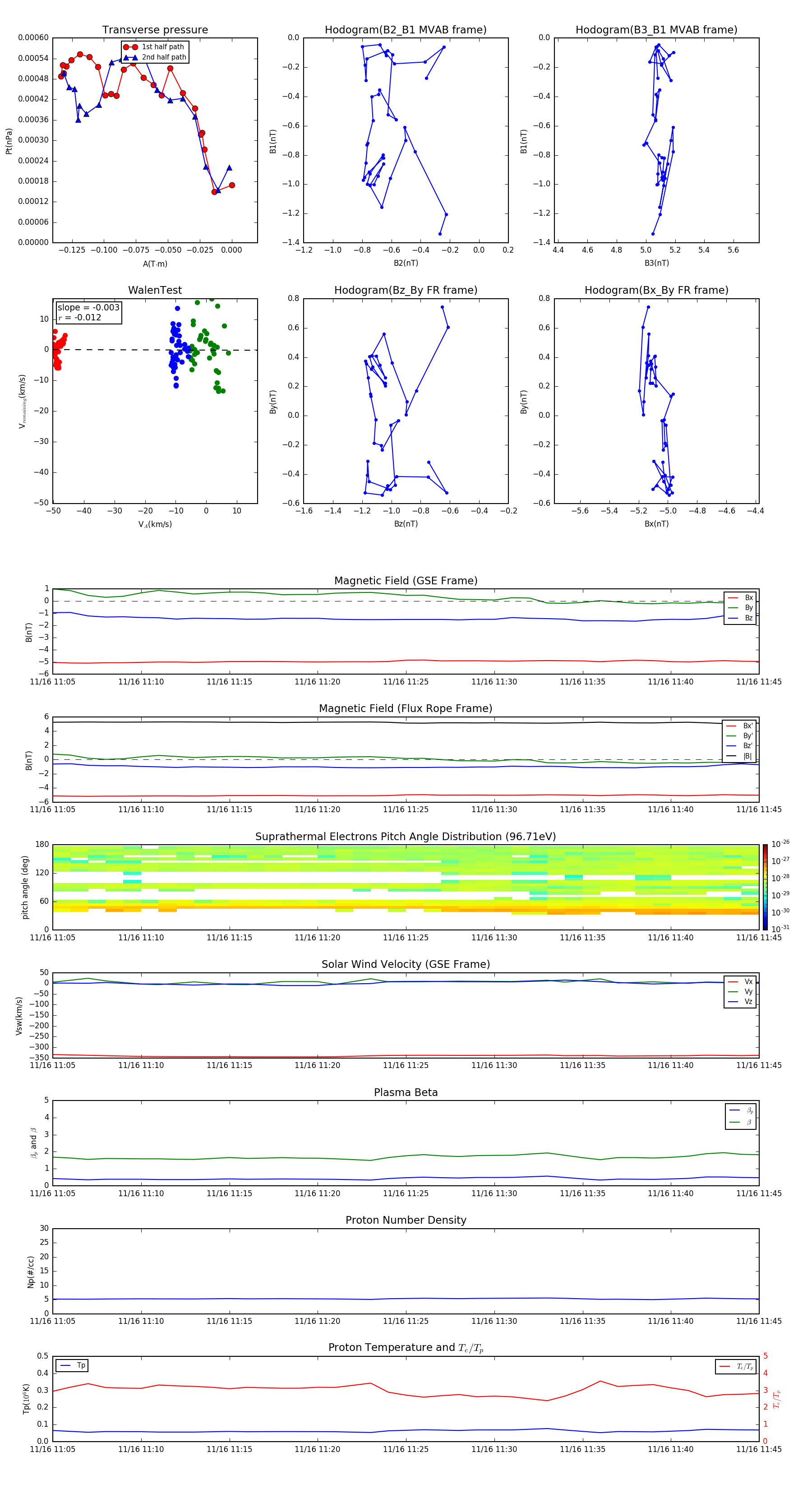Screen dimensions: 812x1489
Task: Click the "Hodogram(Bx_By FR frame)" title
Action: [x=656, y=290]
